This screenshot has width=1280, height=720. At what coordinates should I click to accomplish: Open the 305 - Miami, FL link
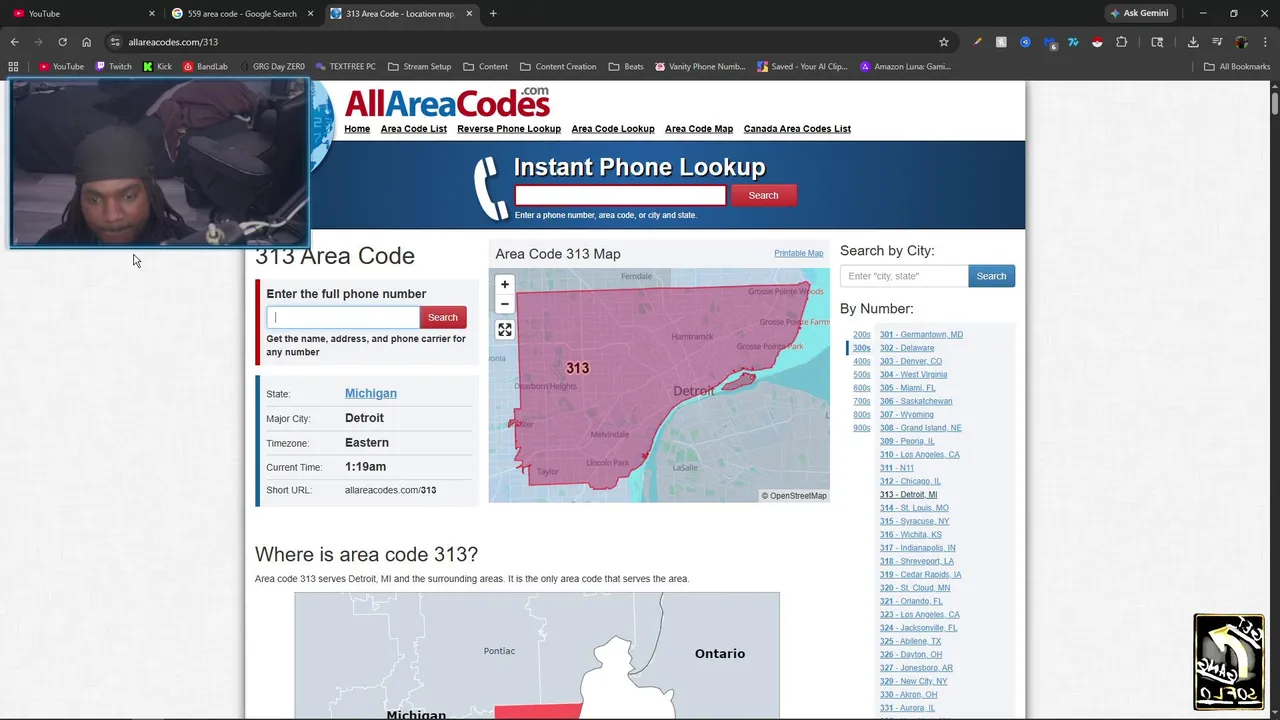click(908, 388)
